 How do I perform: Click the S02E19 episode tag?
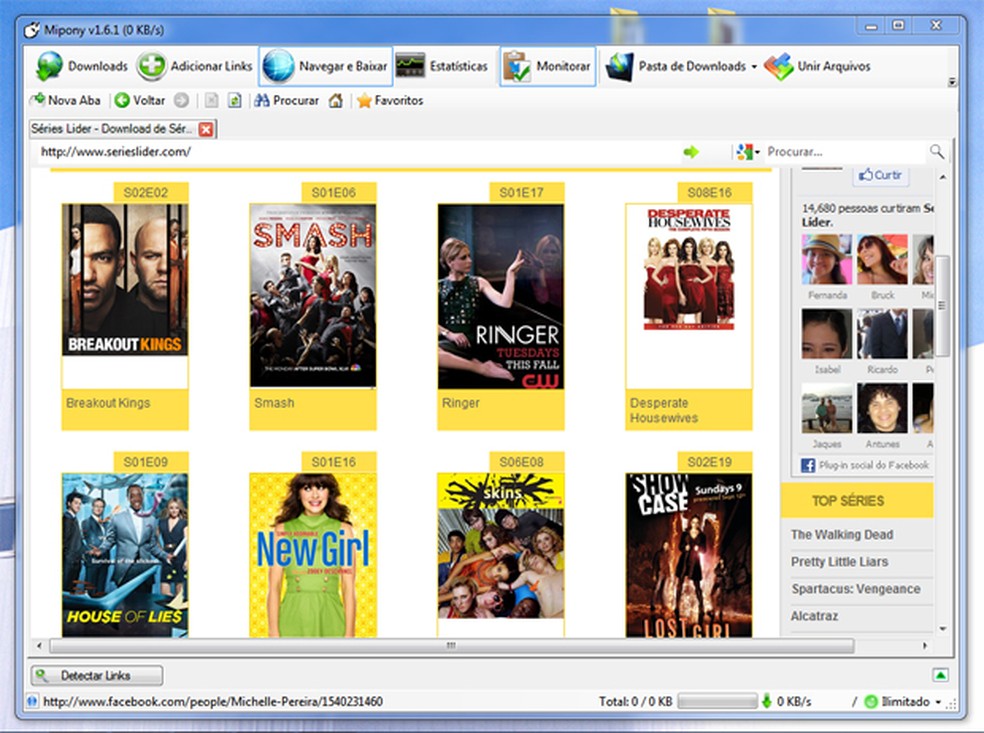coord(715,463)
